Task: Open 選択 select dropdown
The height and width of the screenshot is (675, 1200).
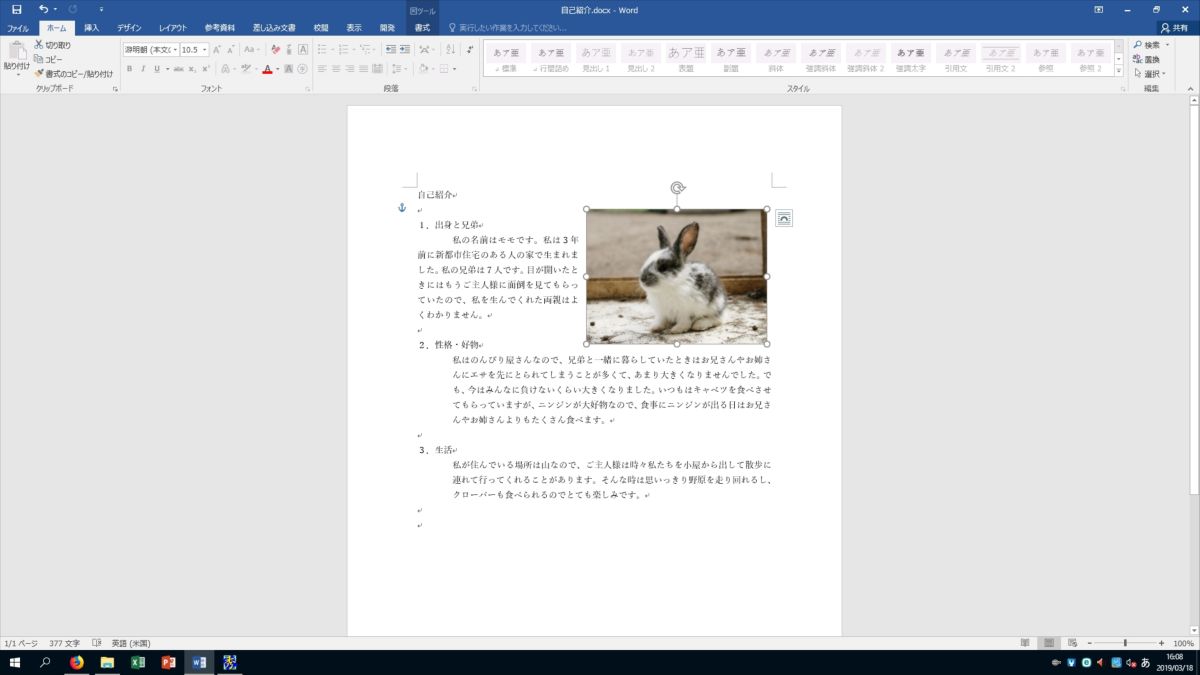Action: coord(1149,73)
